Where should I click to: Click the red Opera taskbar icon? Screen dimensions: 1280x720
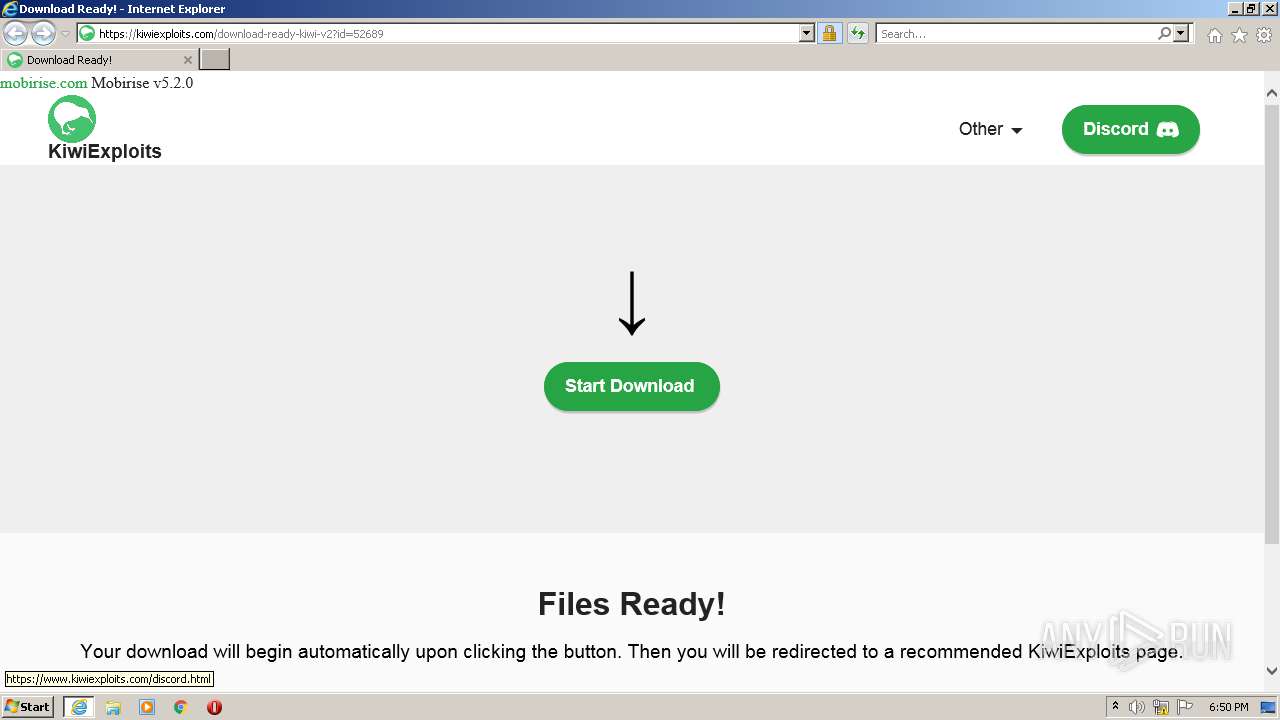point(214,707)
